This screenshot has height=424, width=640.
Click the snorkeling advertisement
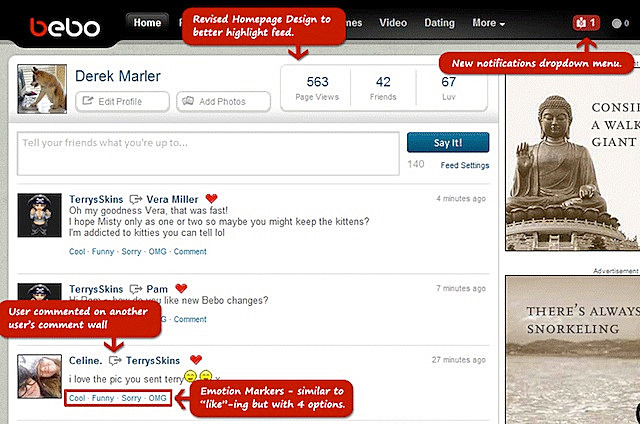click(573, 350)
